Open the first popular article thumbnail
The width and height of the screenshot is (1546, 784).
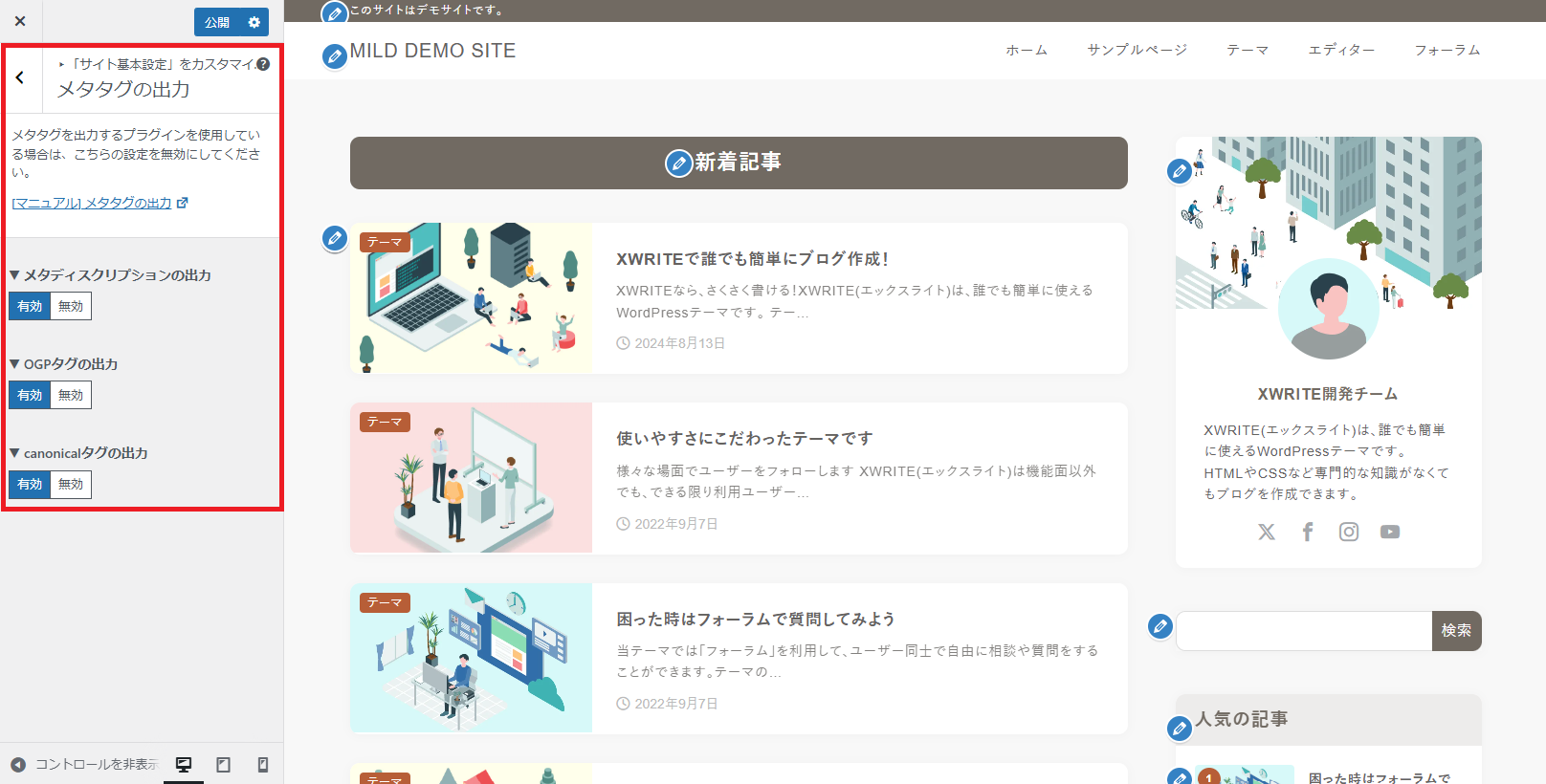coord(1244,774)
